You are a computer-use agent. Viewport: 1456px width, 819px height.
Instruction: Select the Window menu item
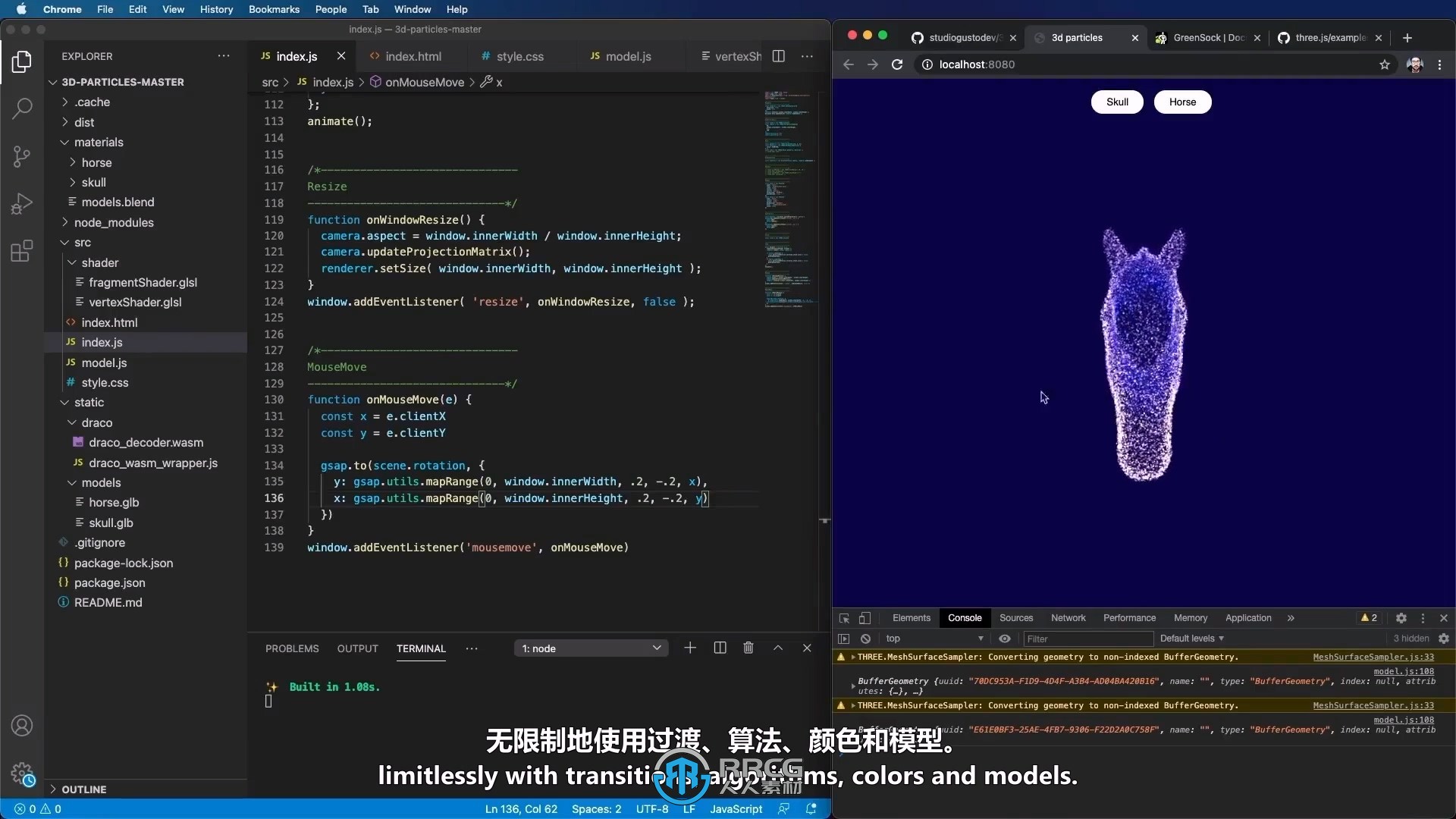tap(410, 9)
